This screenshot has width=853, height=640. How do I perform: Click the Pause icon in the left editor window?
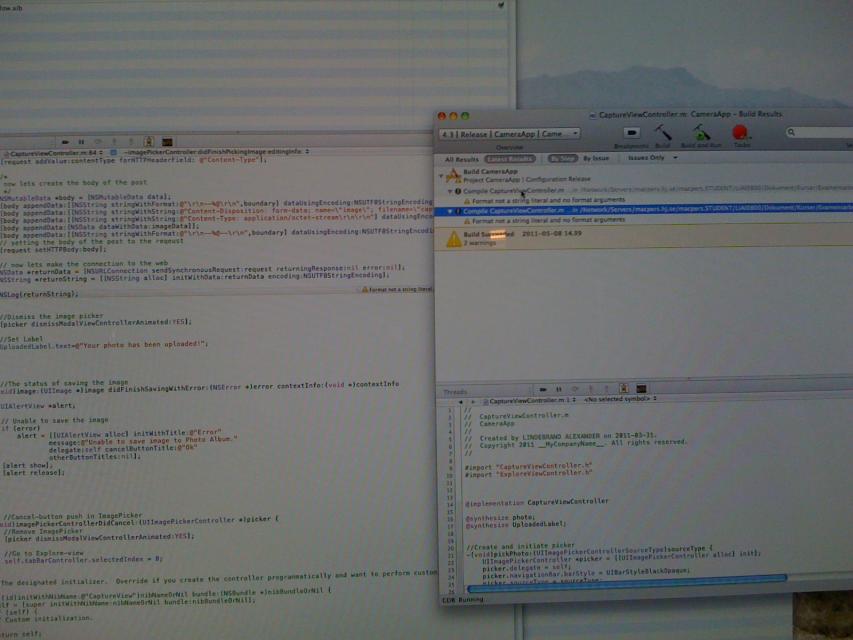(81, 142)
